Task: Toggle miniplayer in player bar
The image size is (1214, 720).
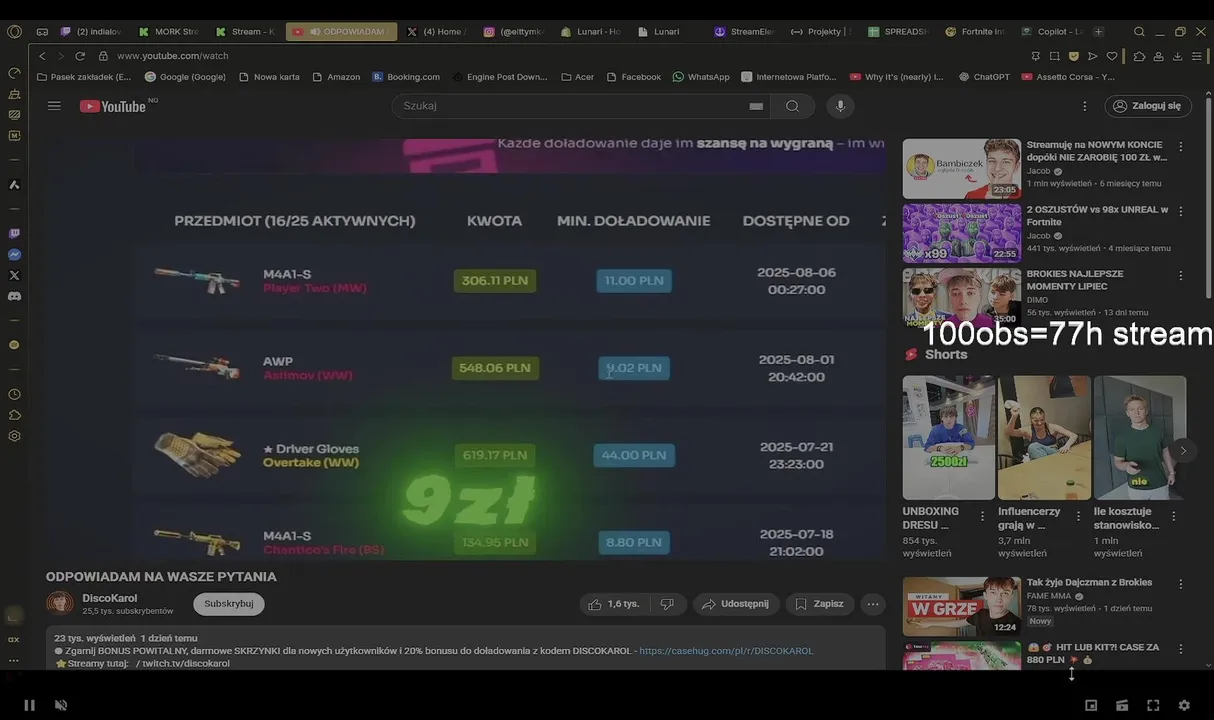Action: [1091, 705]
